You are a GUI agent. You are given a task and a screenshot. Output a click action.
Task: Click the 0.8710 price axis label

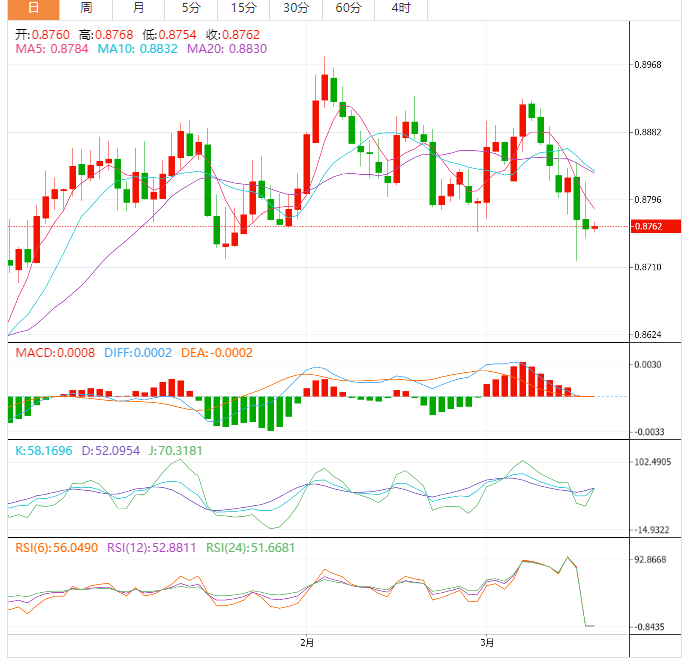(x=648, y=267)
